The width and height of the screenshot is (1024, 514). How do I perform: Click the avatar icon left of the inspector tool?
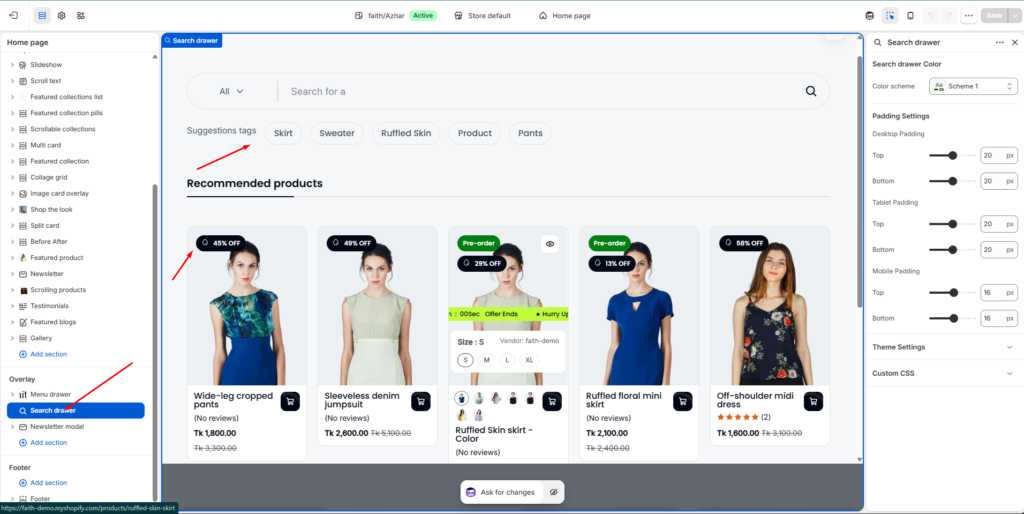869,15
